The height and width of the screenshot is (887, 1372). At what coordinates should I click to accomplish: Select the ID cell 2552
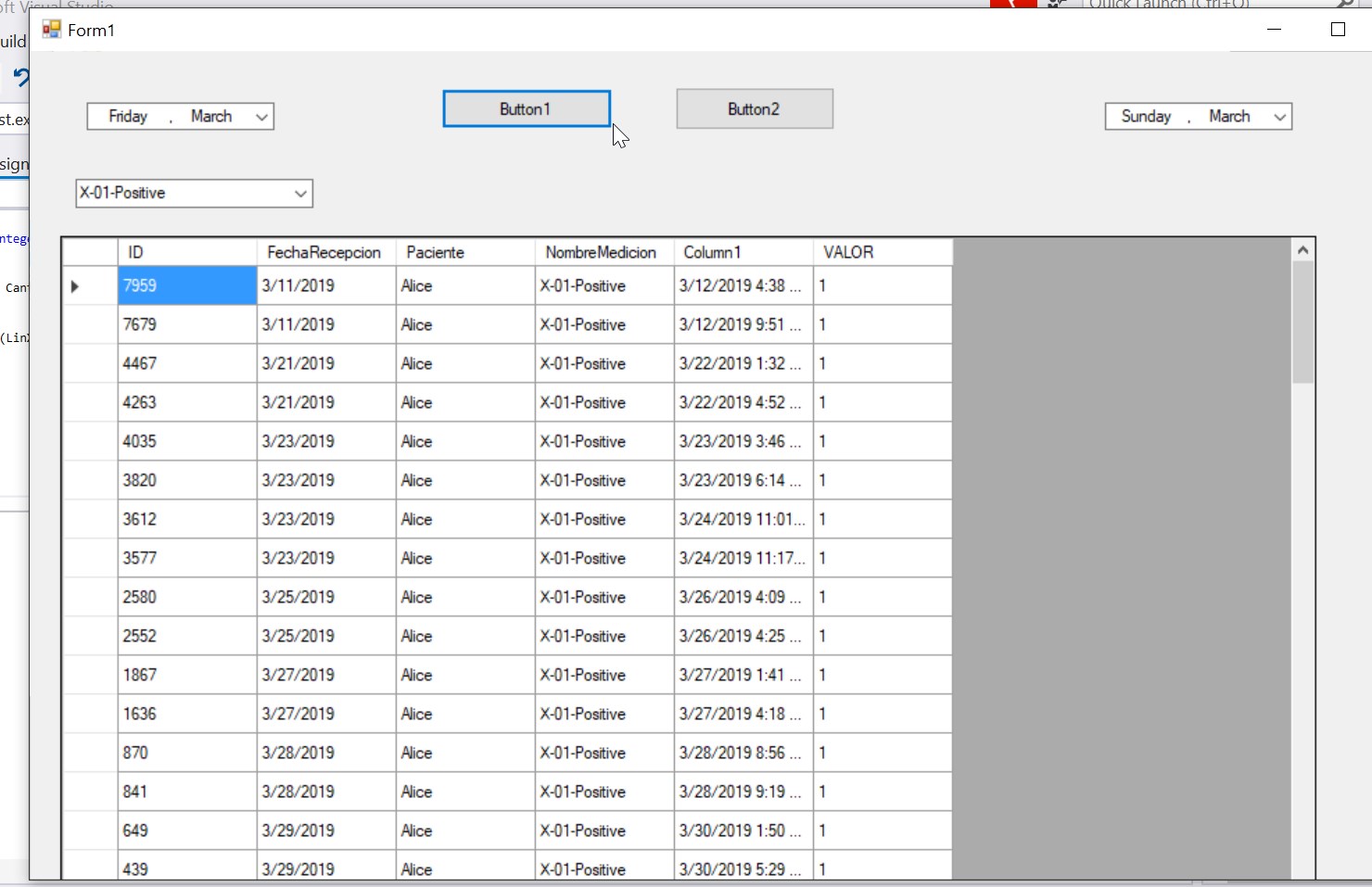(x=187, y=636)
